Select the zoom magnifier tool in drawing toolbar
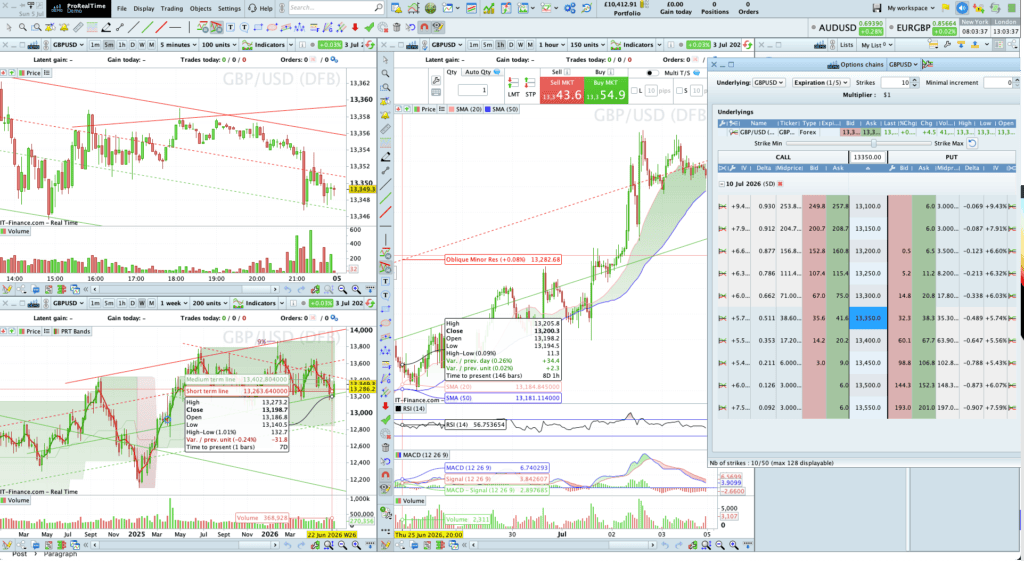Screen dimensions: 1024x561 pyautogui.click(x=23, y=27)
